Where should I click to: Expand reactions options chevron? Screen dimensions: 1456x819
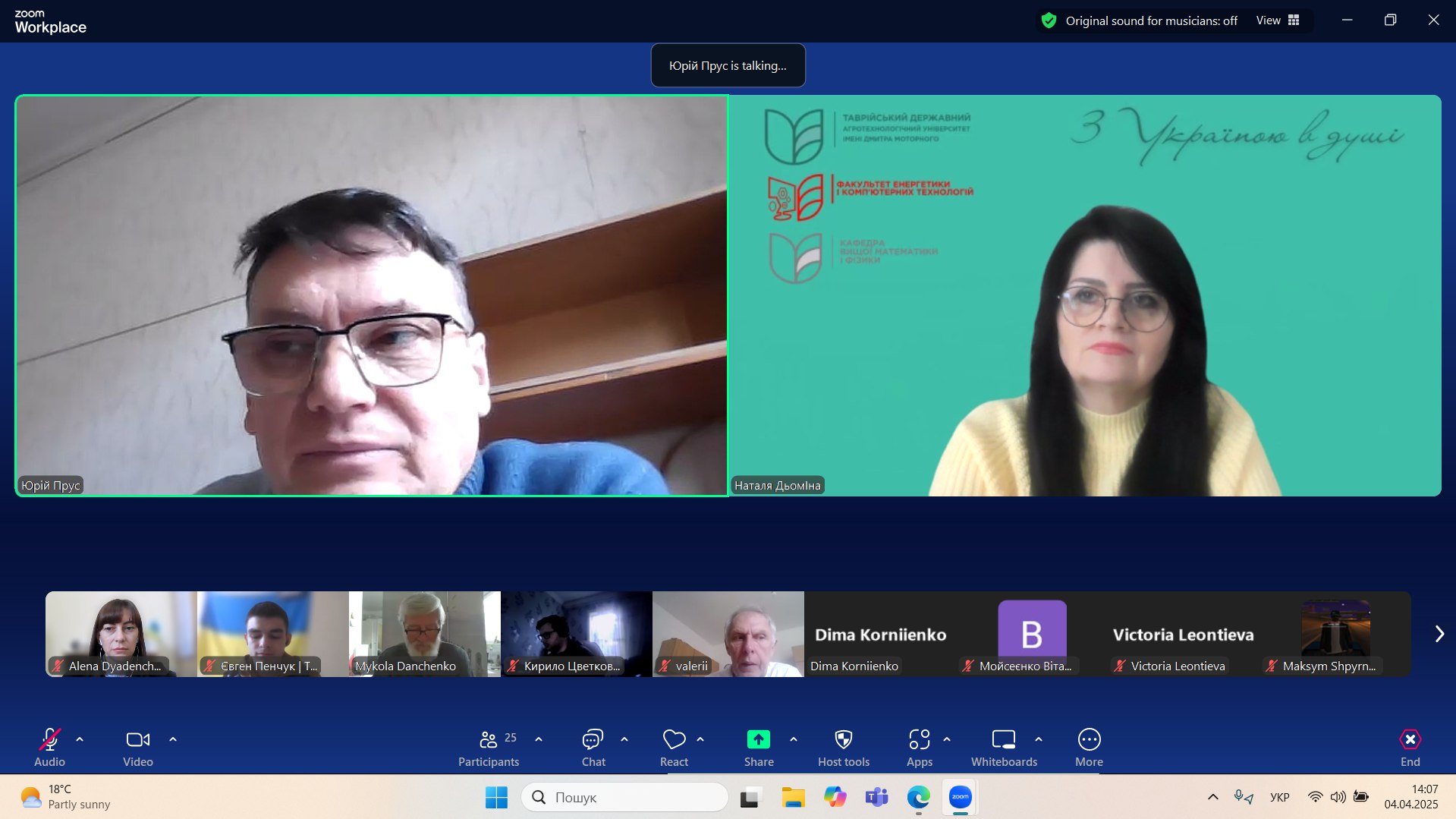(700, 739)
